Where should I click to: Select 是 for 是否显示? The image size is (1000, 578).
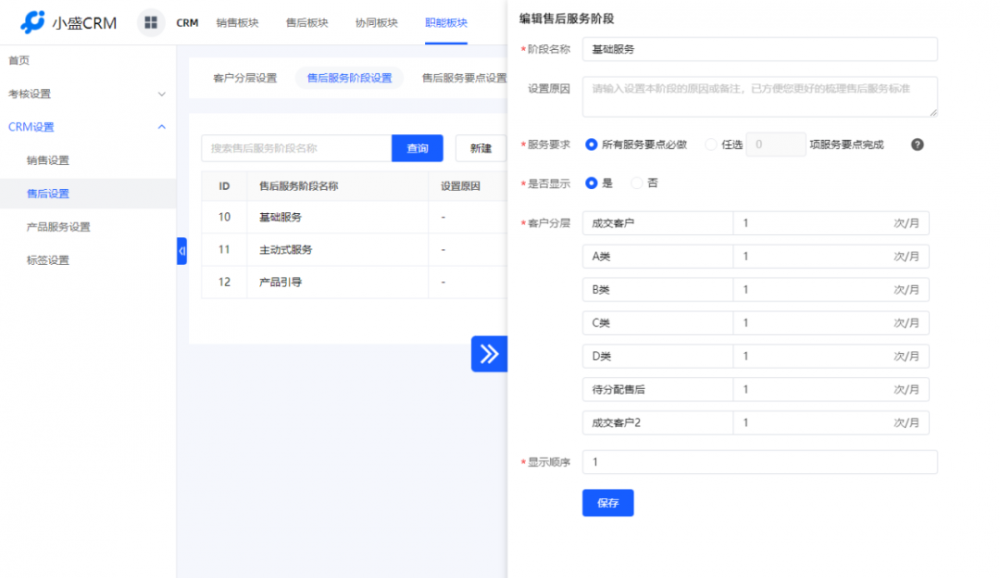[591, 183]
